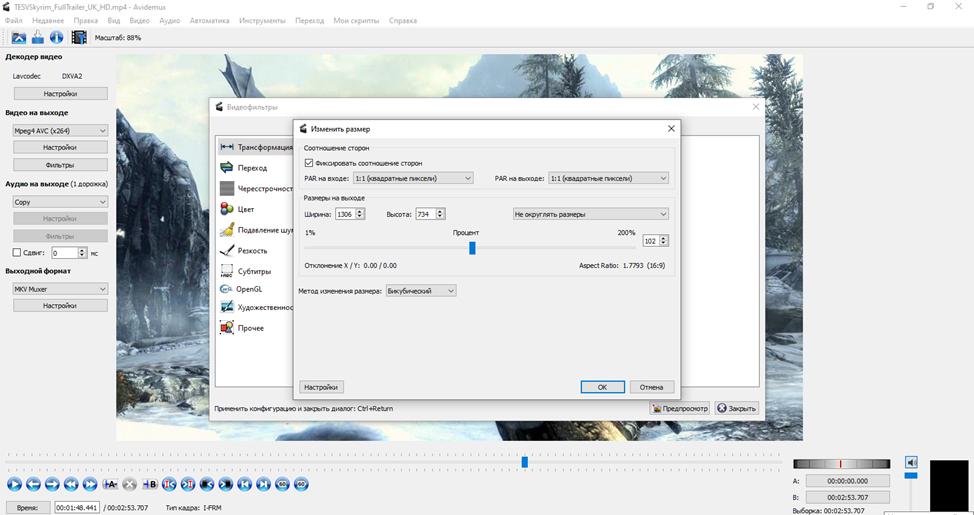
Task: Click the grey X delete selection icon
Action: tap(129, 484)
